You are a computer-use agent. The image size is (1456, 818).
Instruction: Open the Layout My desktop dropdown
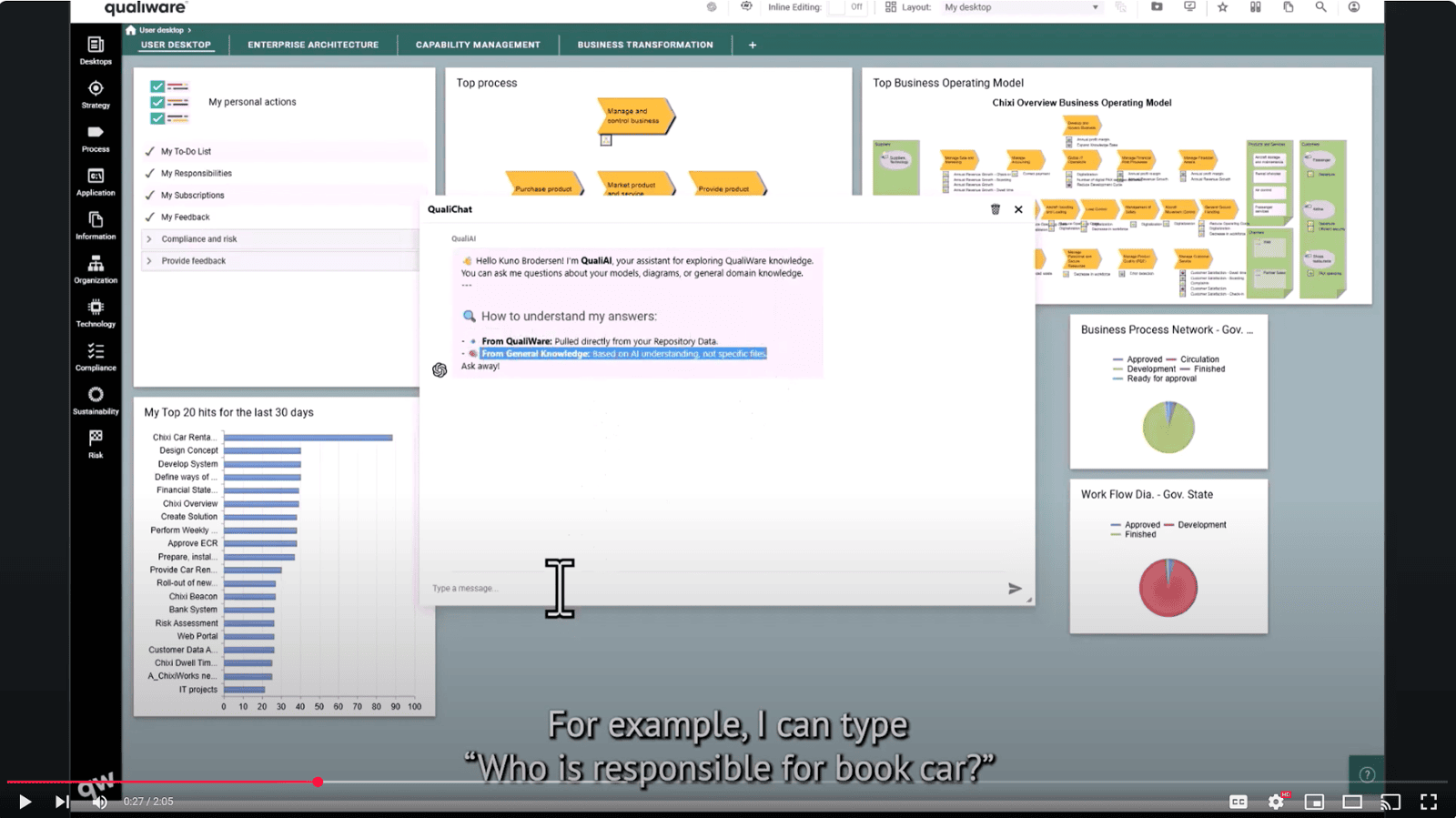click(1021, 7)
